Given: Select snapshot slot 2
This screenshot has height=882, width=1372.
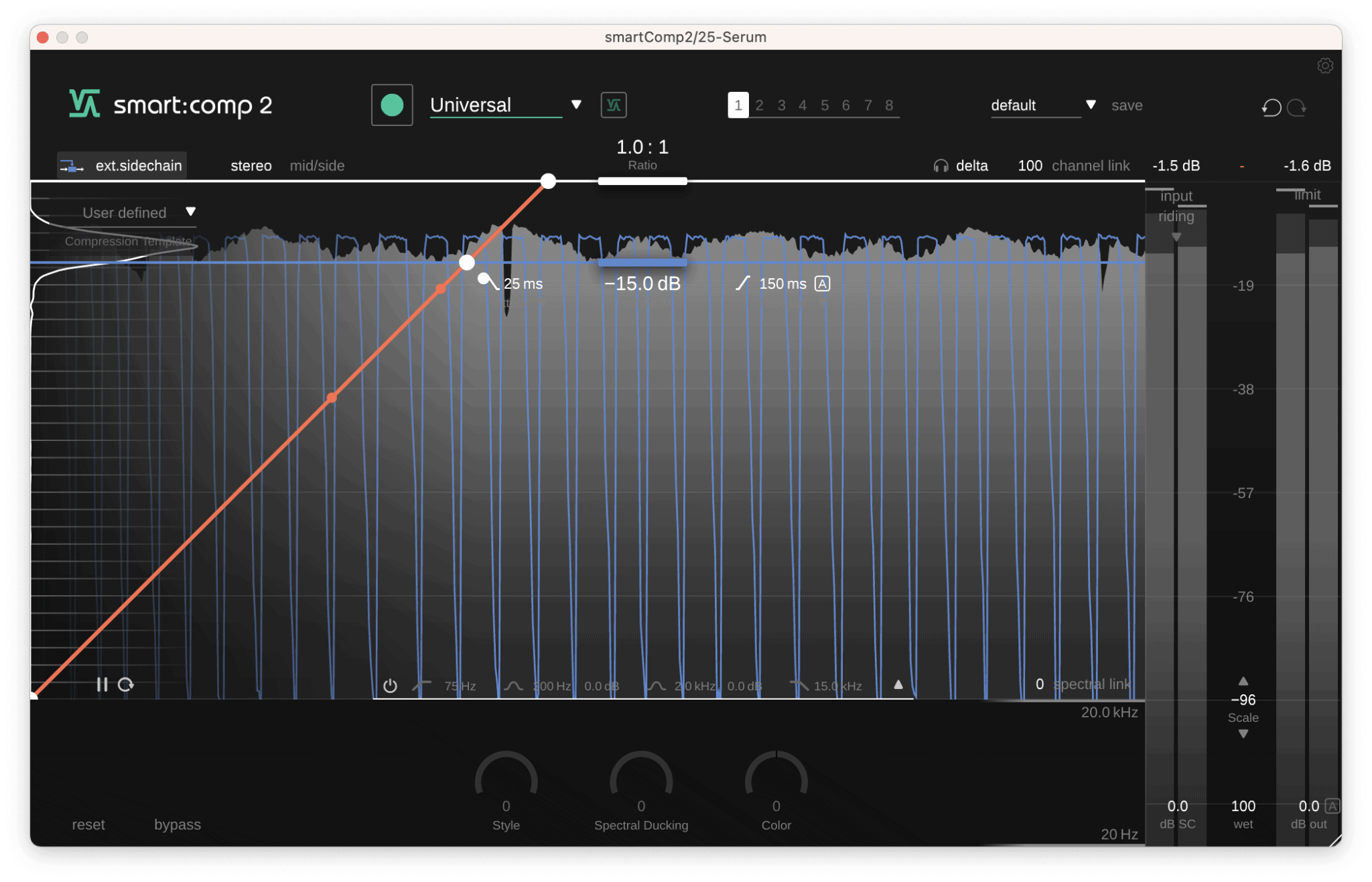Looking at the screenshot, I should tap(759, 105).
